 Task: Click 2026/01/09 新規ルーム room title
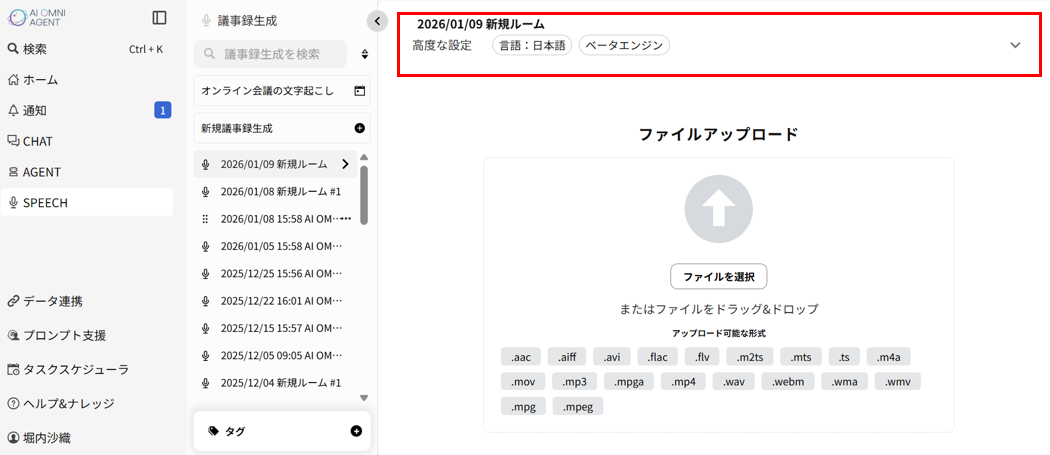(481, 24)
